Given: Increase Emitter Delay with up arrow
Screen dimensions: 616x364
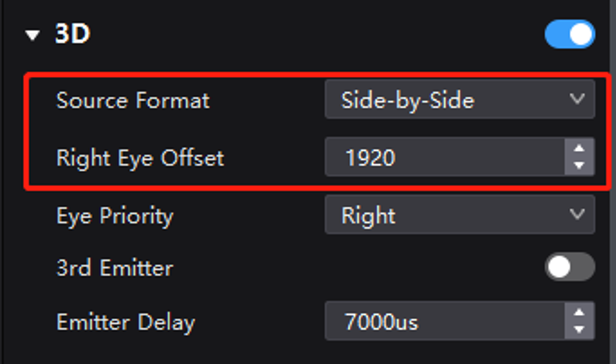Looking at the screenshot, I should [x=579, y=312].
